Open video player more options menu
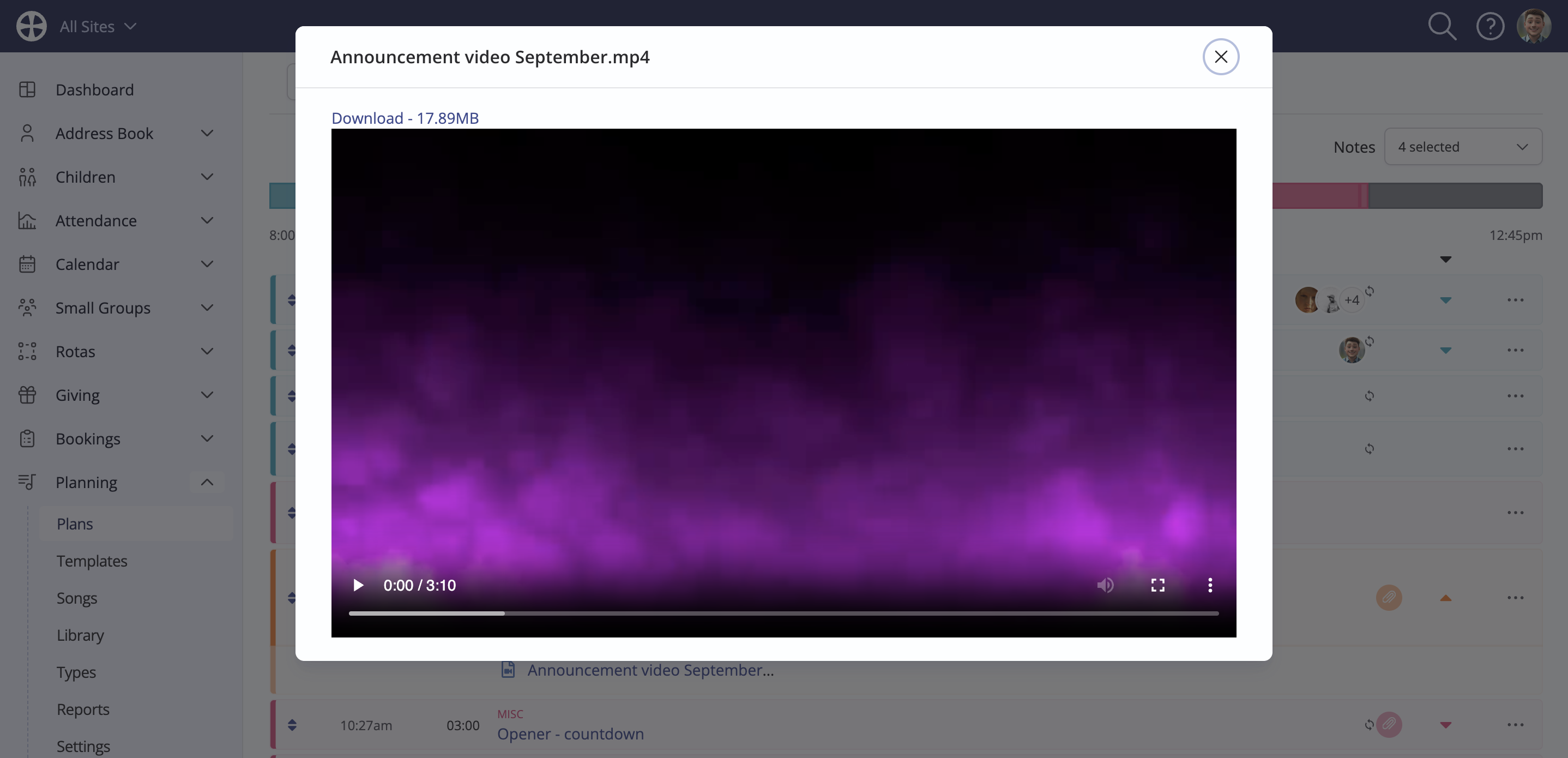Viewport: 1568px width, 758px height. pos(1210,585)
